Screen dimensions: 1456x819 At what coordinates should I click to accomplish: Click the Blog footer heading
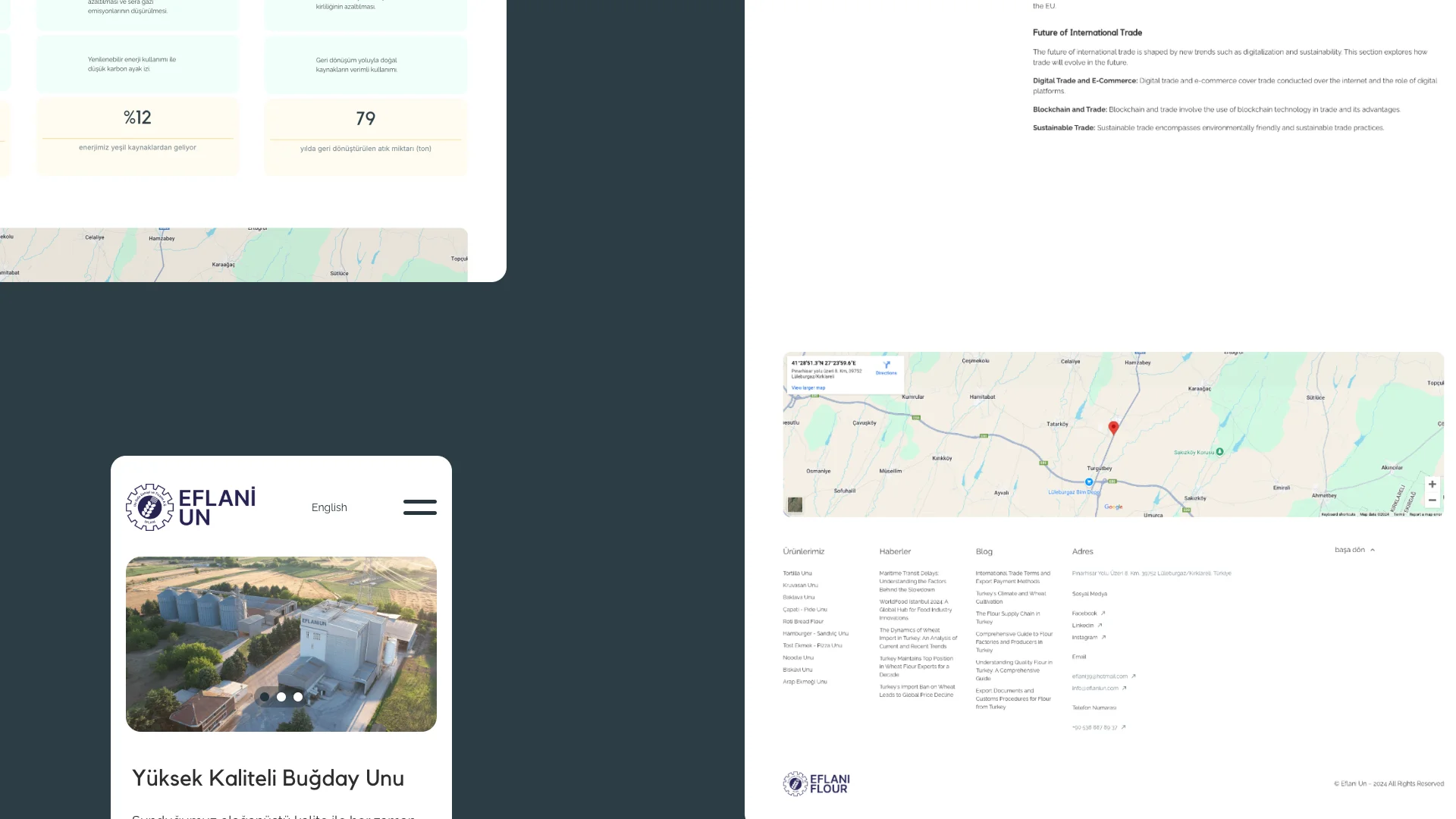point(984,551)
